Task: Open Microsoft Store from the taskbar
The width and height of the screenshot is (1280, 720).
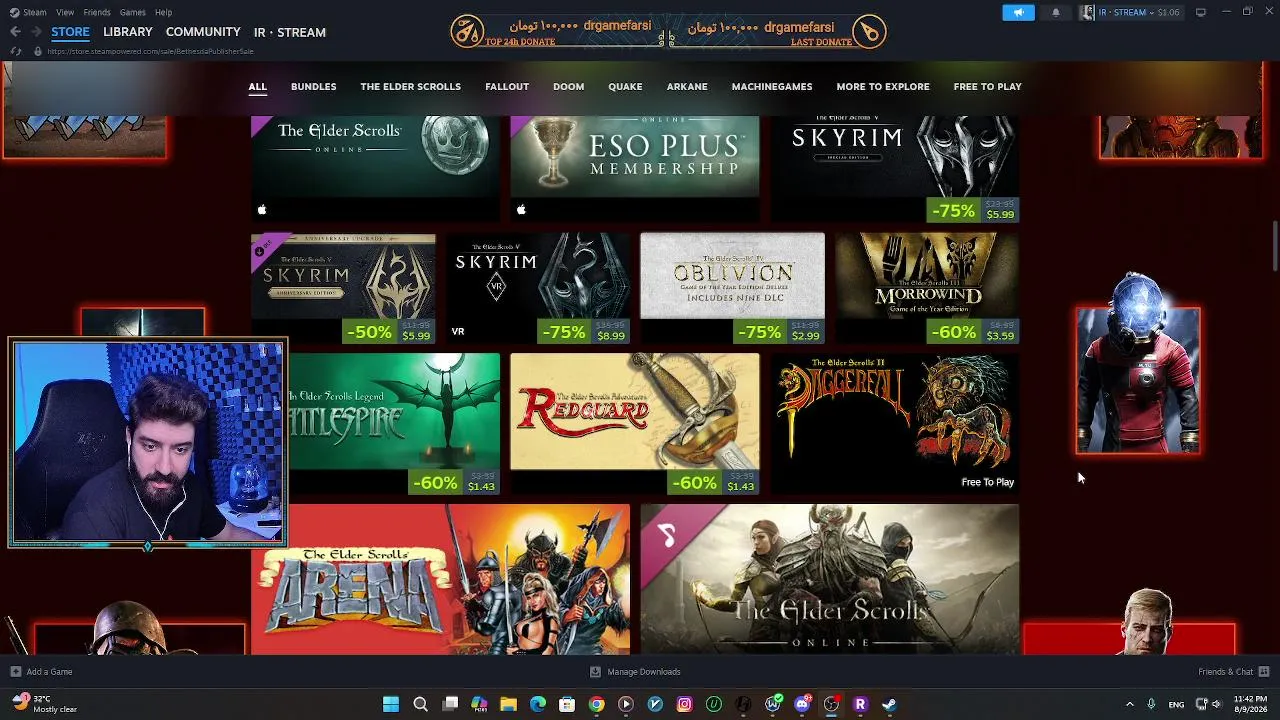Action: tap(567, 704)
